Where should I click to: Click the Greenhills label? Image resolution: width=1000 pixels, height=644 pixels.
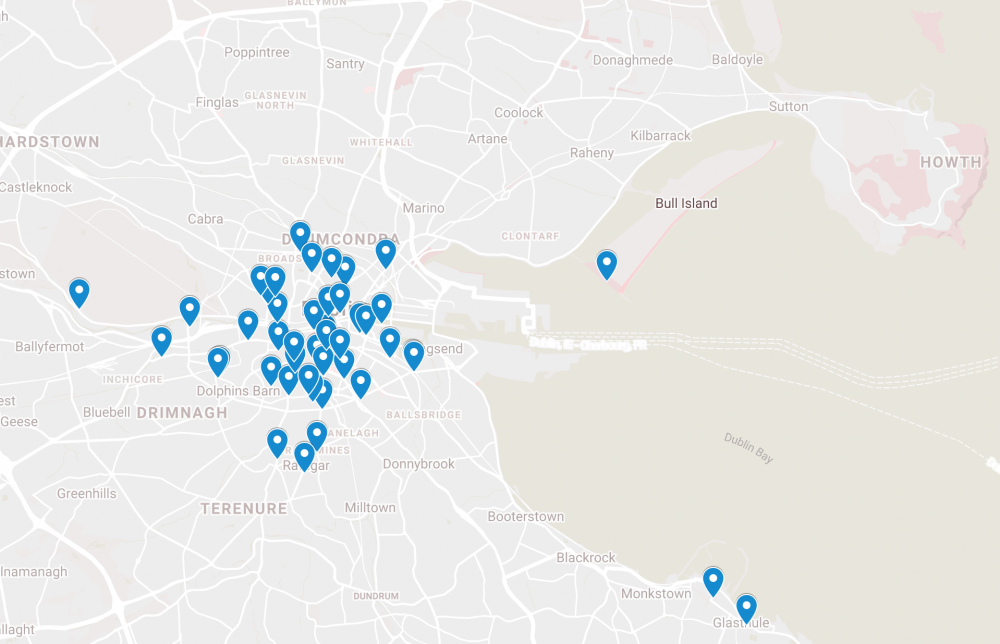coord(87,494)
